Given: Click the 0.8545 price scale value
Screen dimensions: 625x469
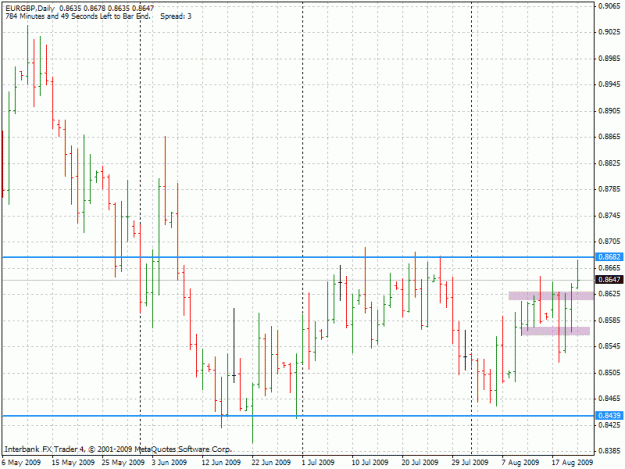Looking at the screenshot, I should (x=610, y=346).
